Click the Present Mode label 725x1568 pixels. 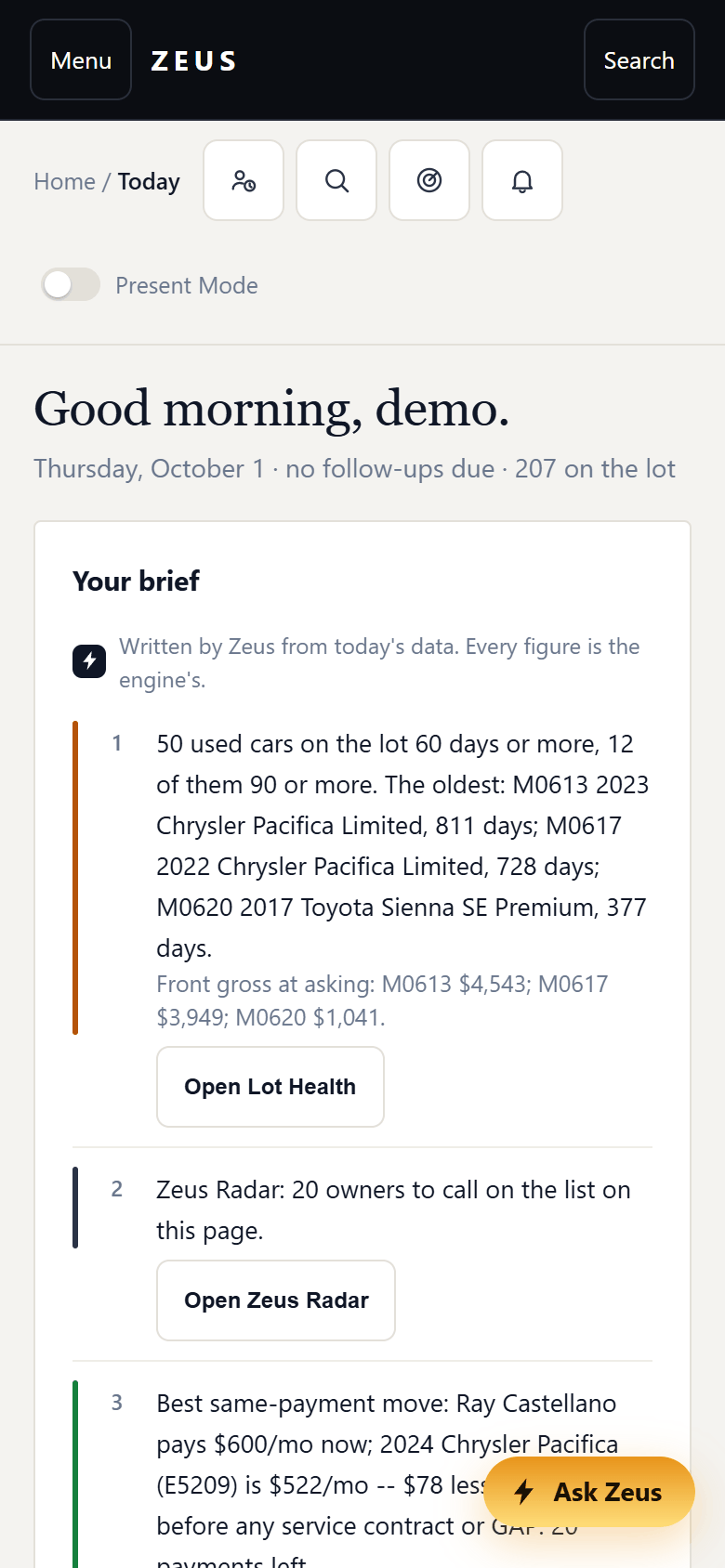coord(187,285)
